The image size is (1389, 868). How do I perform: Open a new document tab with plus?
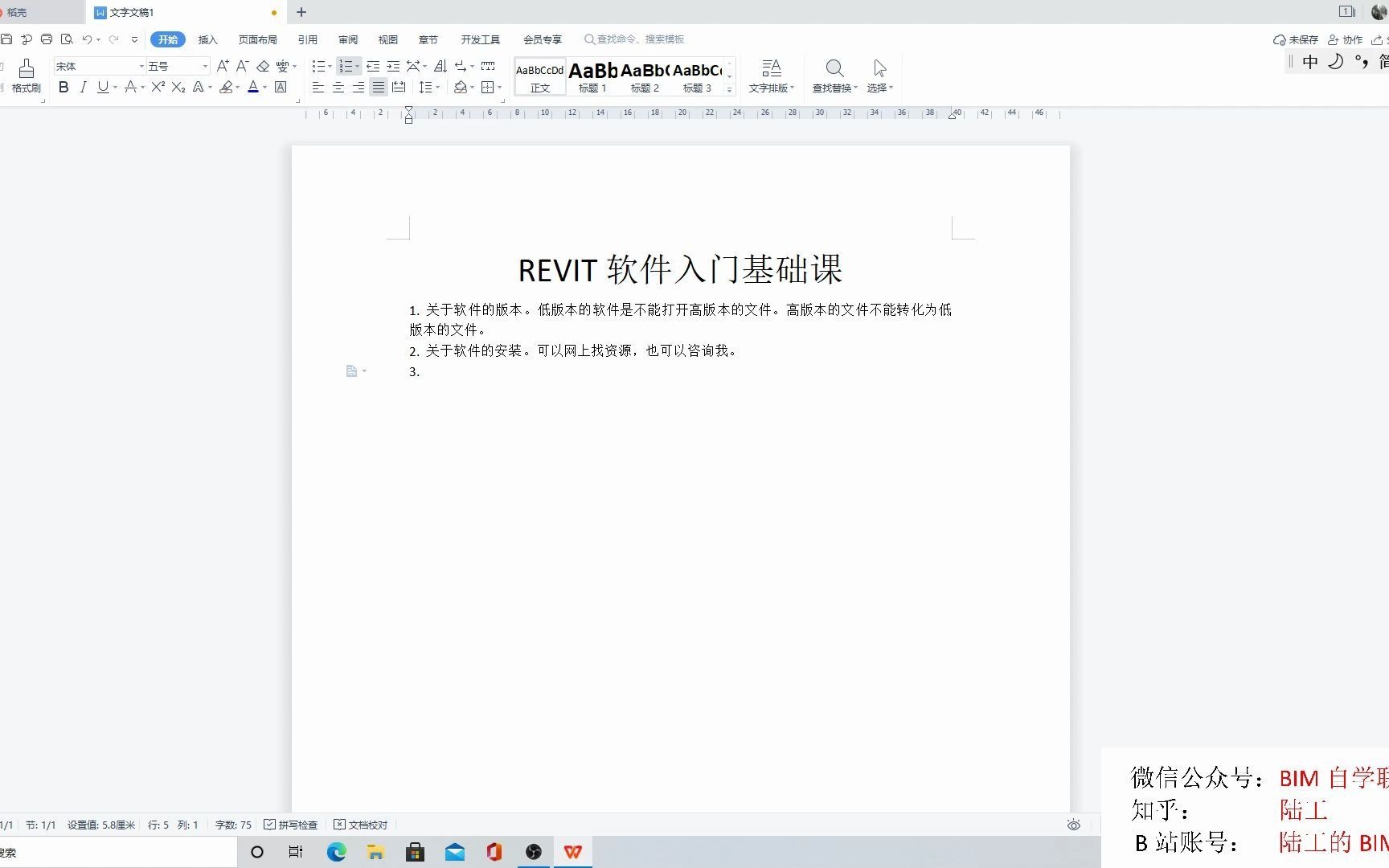(301, 12)
